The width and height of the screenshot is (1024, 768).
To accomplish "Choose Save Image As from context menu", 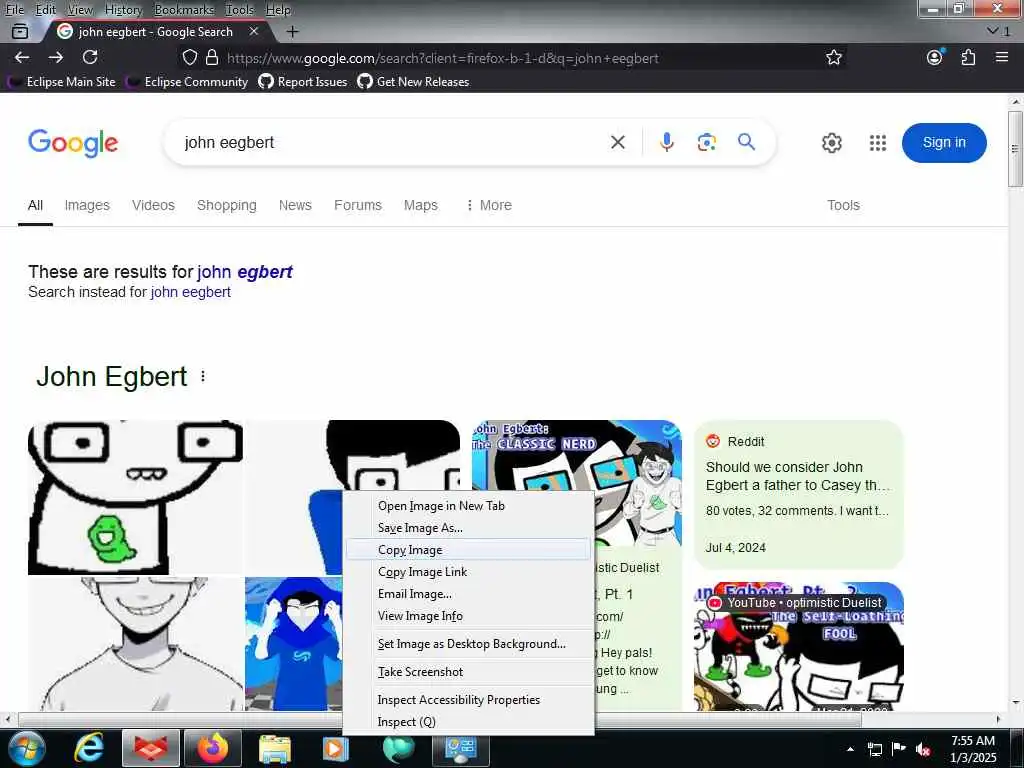I will click(x=468, y=528).
